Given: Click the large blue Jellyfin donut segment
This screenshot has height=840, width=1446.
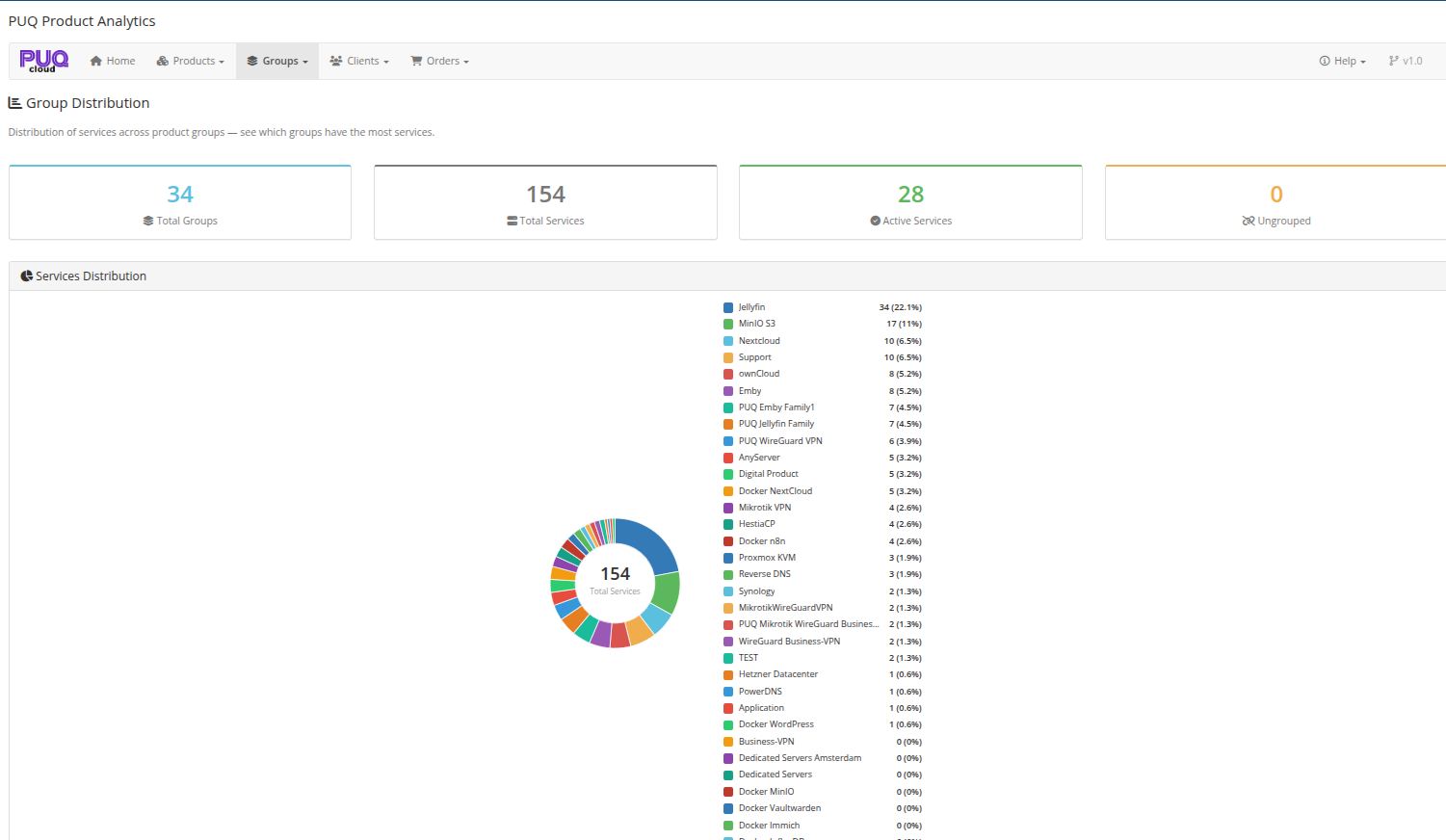Looking at the screenshot, I should pos(651,544).
